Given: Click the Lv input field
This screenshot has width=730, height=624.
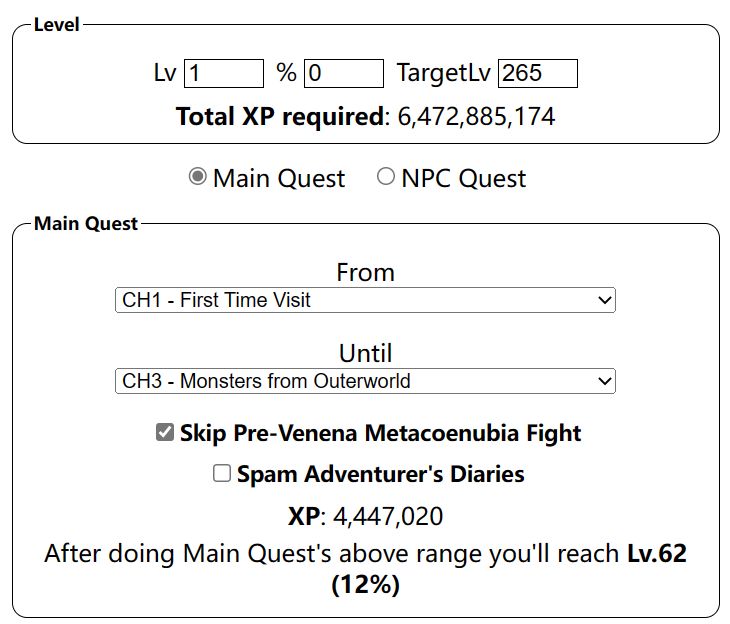Looking at the screenshot, I should pyautogui.click(x=223, y=73).
